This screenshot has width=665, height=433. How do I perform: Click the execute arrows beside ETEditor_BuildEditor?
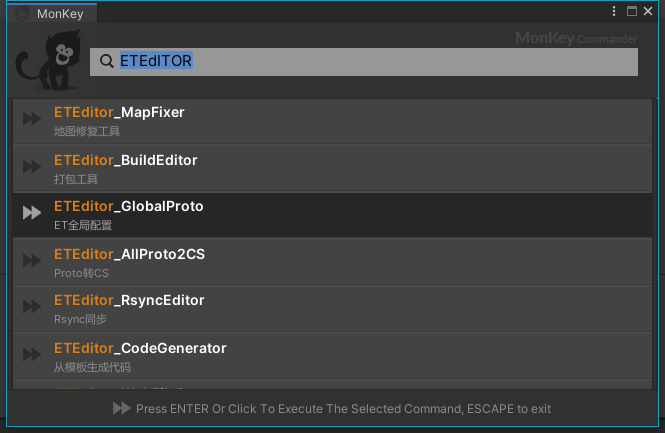(32, 166)
